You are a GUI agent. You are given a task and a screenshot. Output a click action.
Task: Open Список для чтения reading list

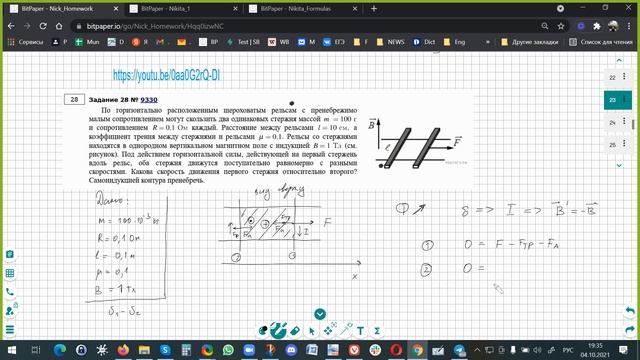click(x=601, y=42)
